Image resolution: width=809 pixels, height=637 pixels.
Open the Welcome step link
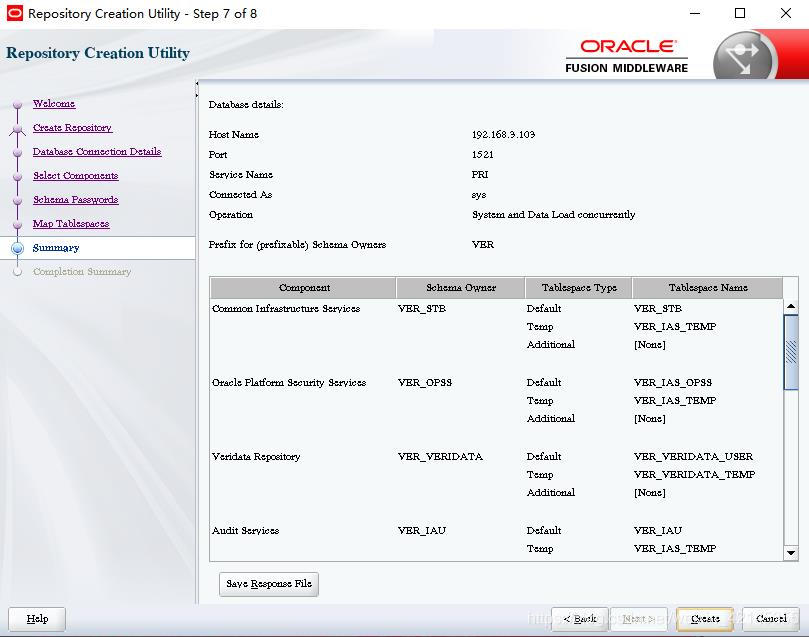click(54, 104)
